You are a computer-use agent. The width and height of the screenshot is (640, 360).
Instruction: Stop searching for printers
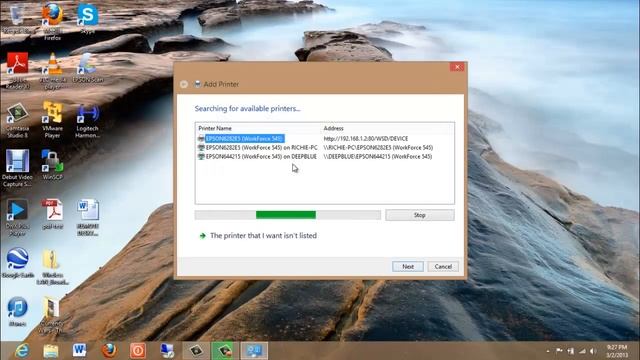(420, 215)
